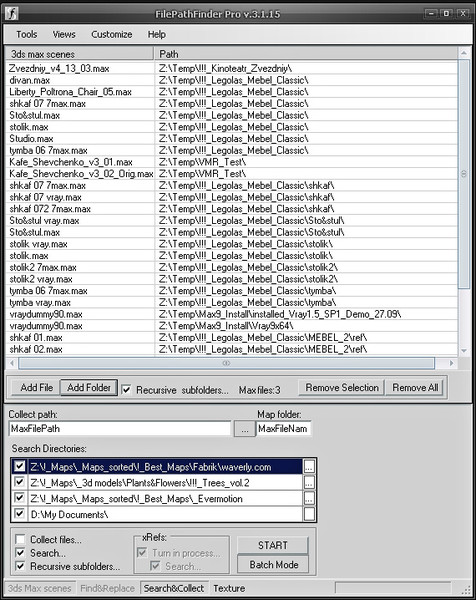Select the _Evermotion directory path row

pyautogui.click(x=165, y=498)
